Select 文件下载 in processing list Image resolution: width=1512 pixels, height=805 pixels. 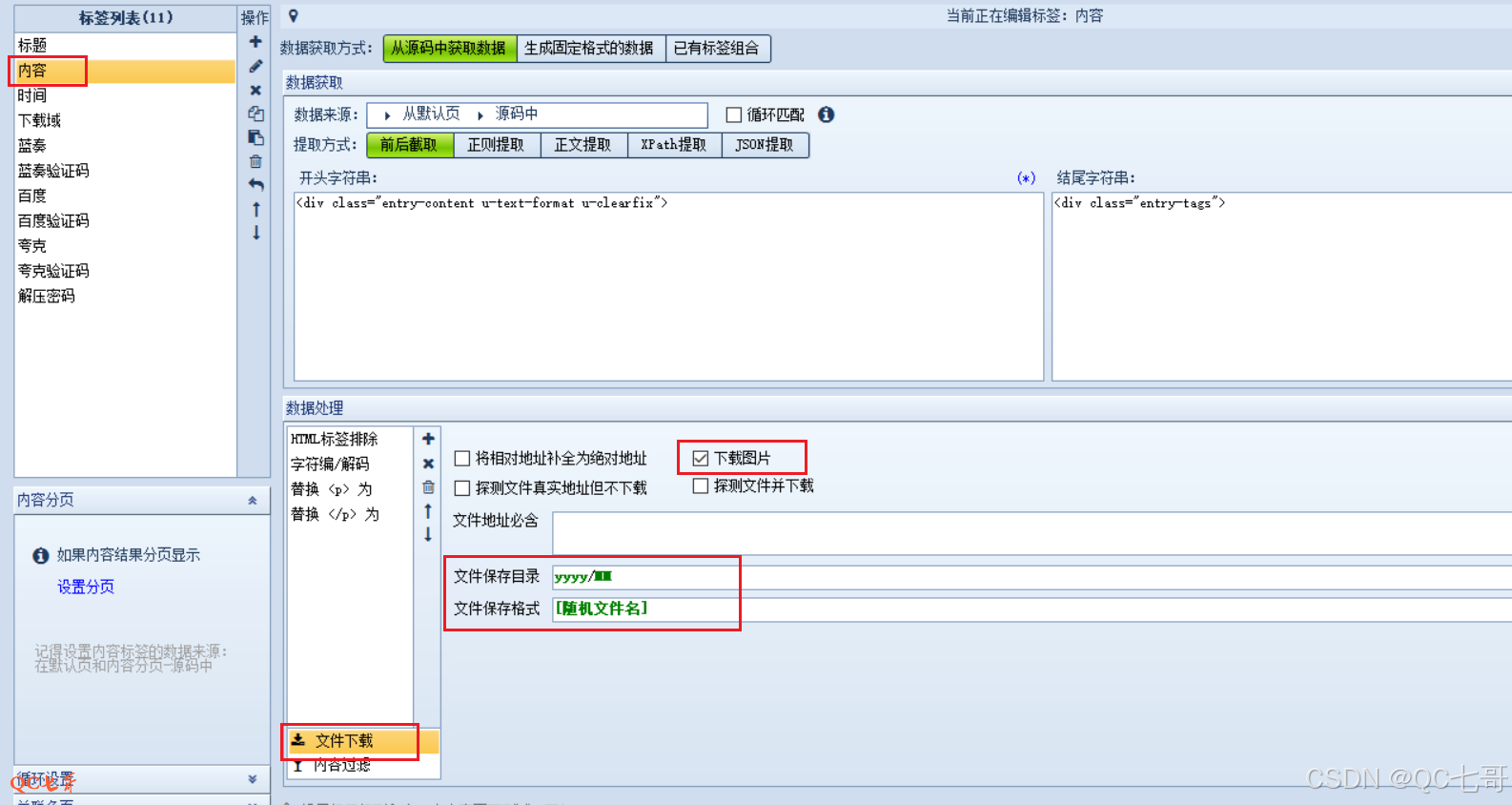pyautogui.click(x=344, y=741)
